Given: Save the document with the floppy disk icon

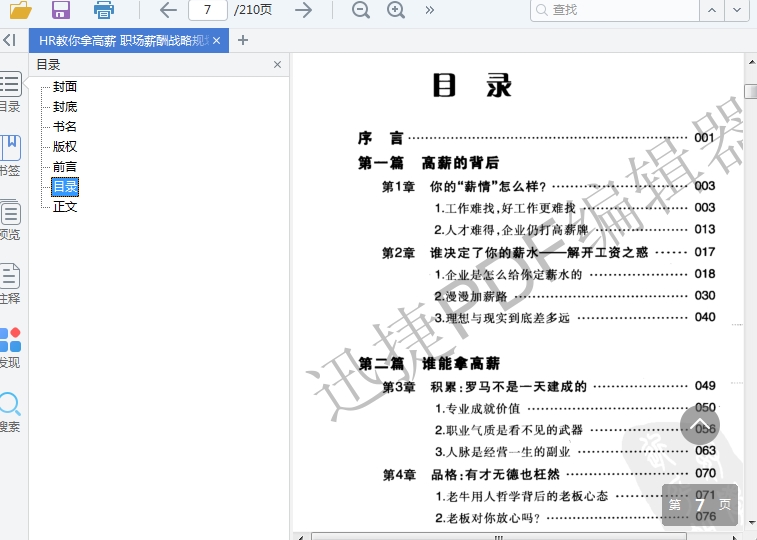Looking at the screenshot, I should point(61,11).
